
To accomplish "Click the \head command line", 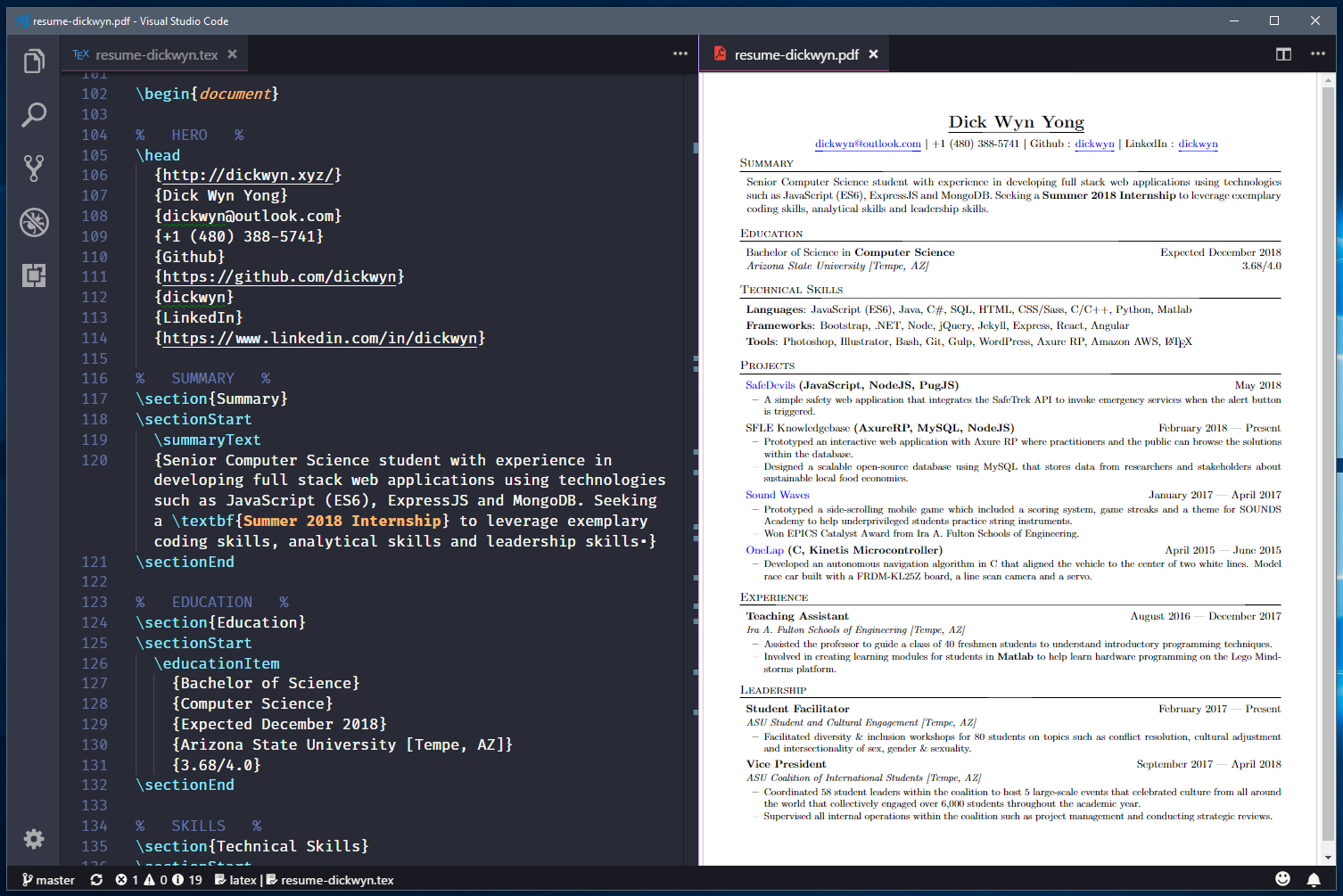I will coord(158,155).
